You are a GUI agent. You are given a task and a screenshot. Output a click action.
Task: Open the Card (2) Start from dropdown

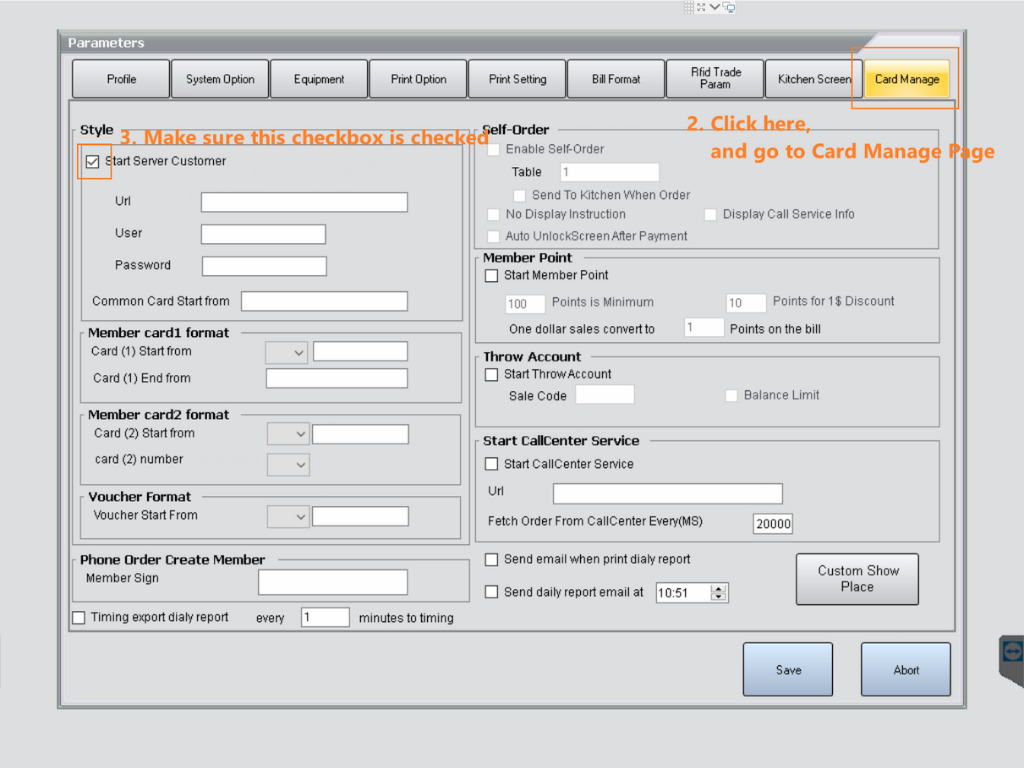point(288,434)
